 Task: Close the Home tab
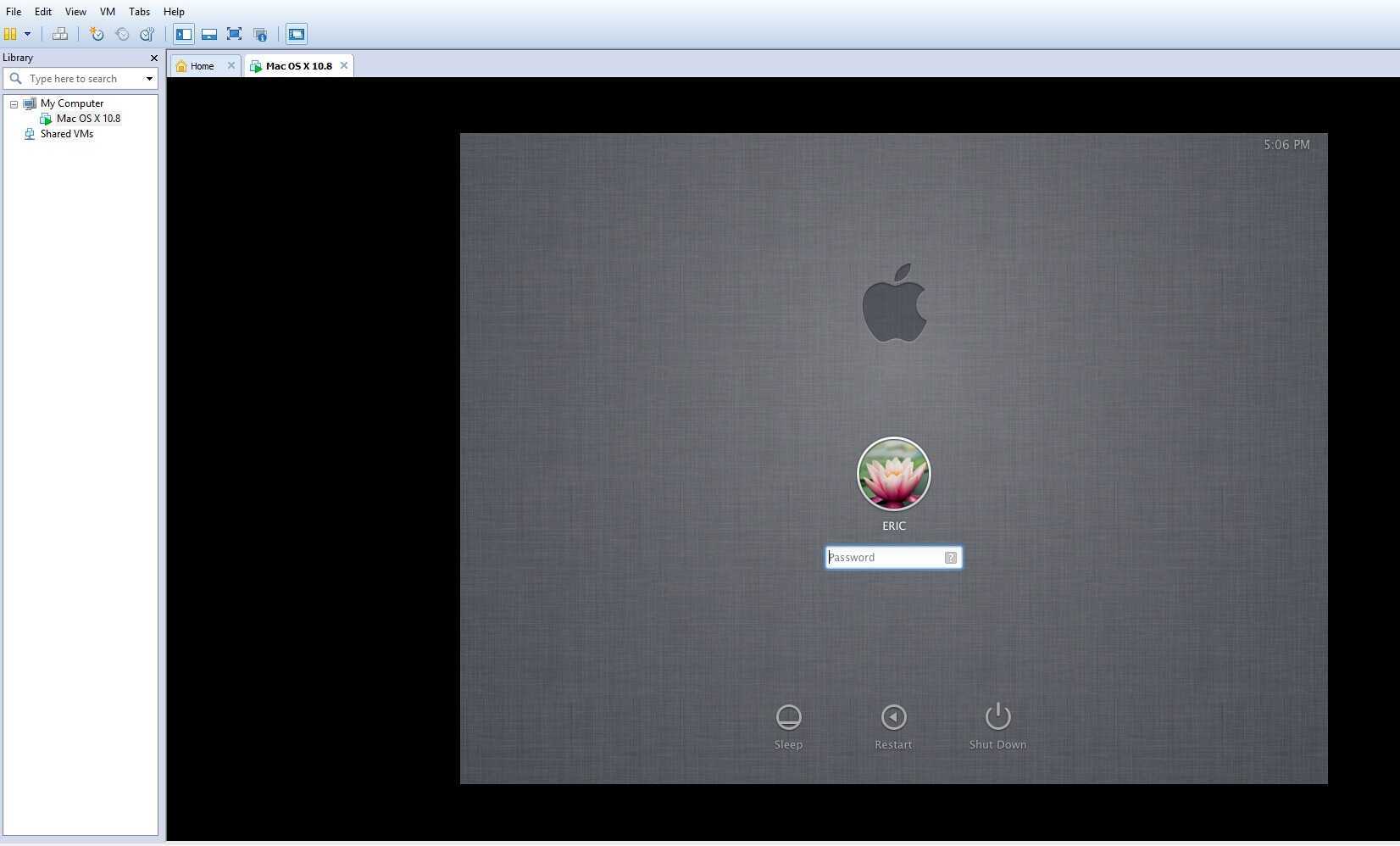click(x=231, y=65)
